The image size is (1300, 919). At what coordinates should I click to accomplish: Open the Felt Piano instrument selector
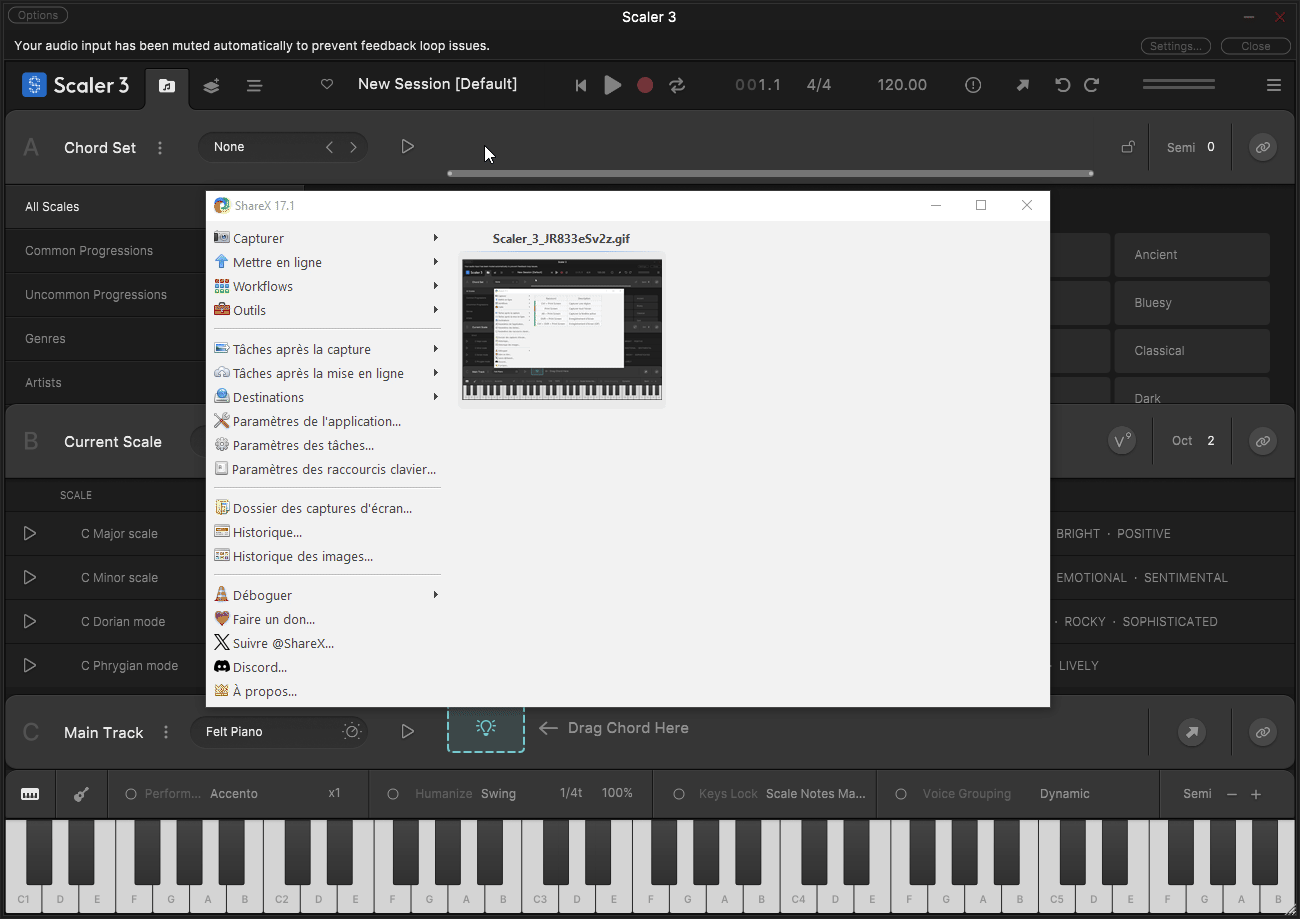[x=278, y=732]
